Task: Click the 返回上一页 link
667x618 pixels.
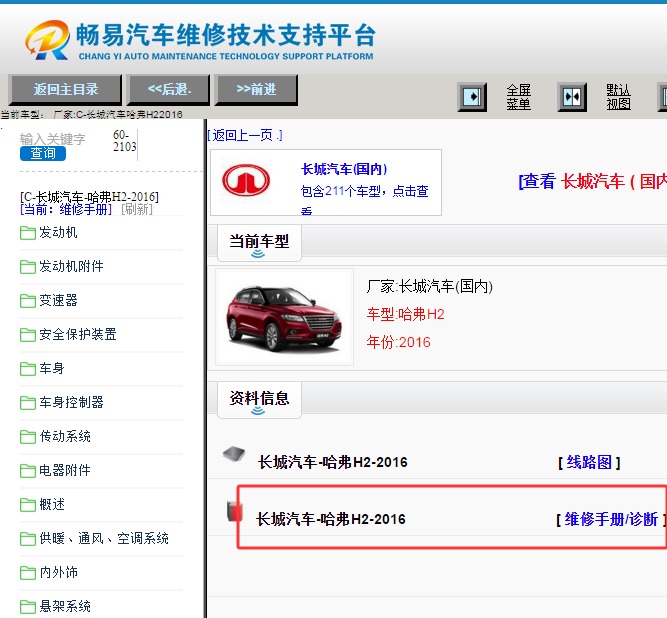Action: tap(245, 135)
